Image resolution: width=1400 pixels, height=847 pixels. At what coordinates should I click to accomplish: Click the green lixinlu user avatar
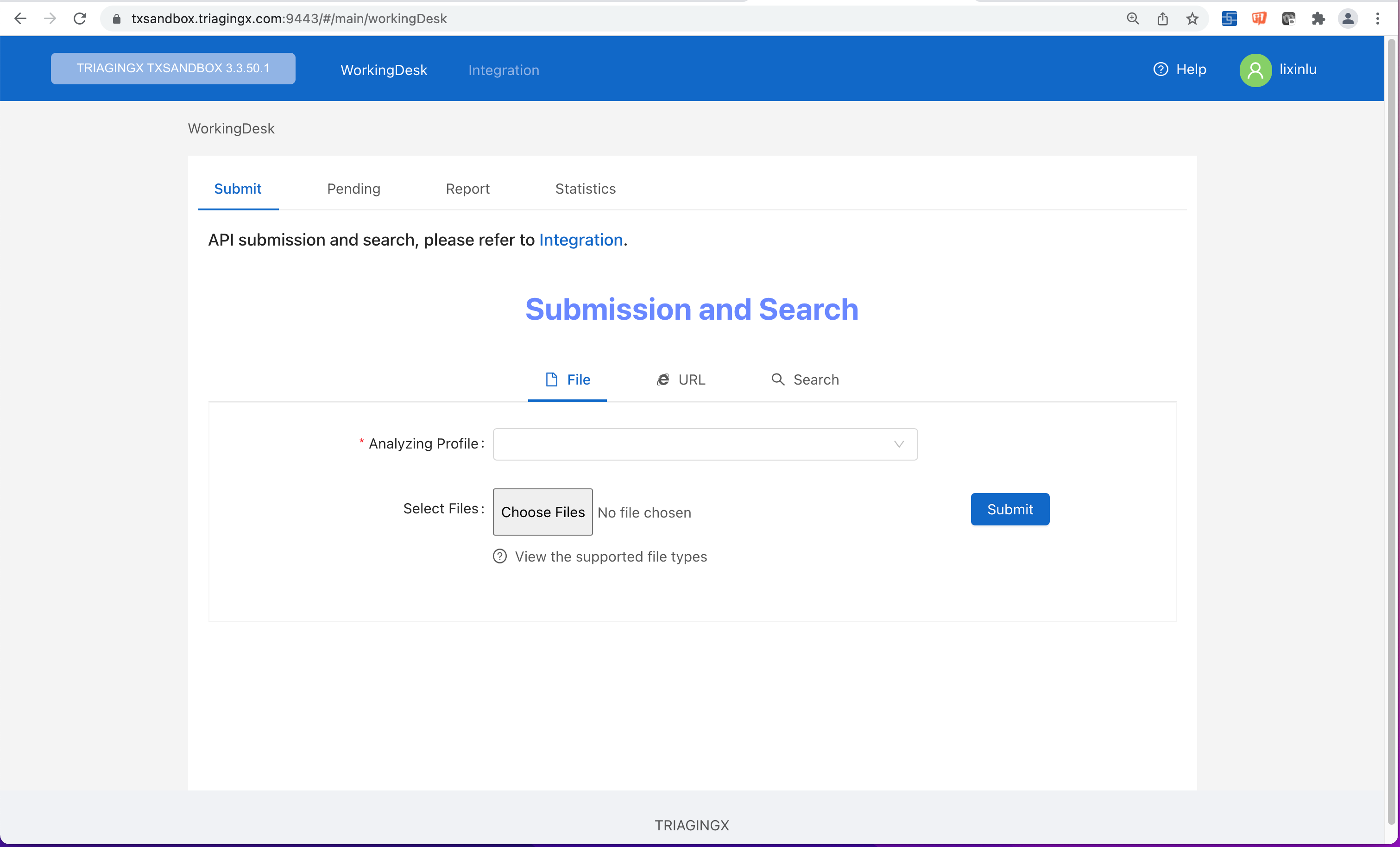point(1255,70)
